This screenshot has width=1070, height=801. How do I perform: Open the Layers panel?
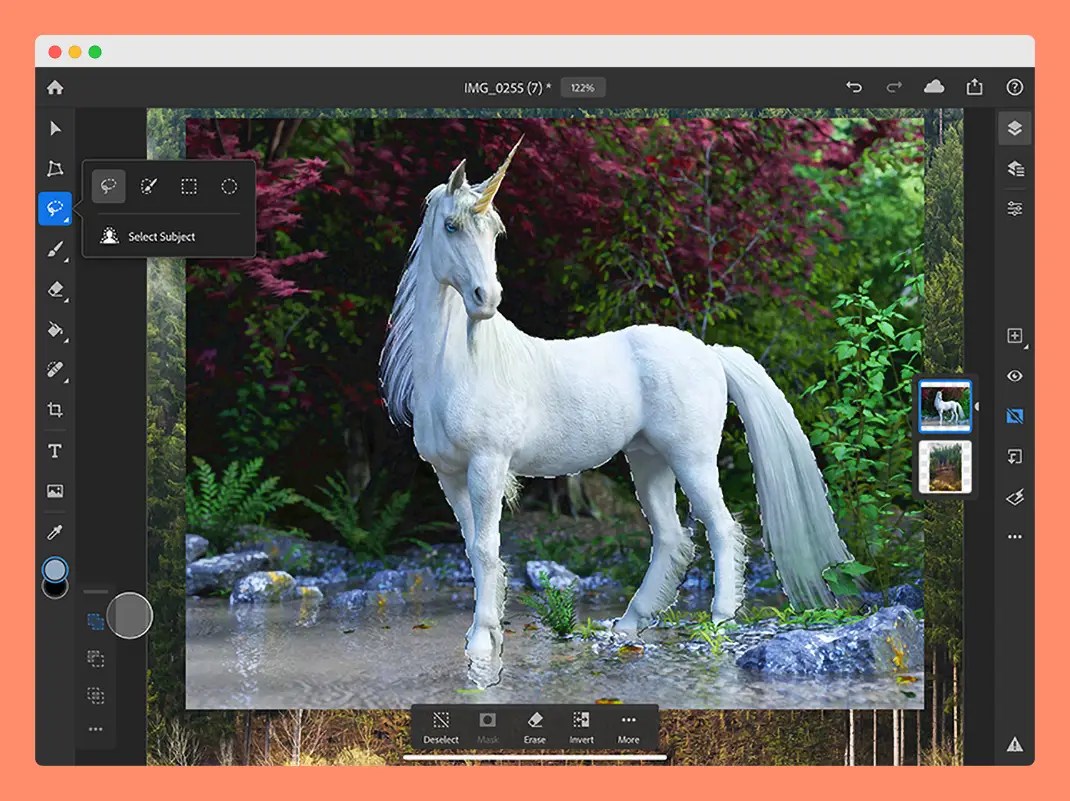point(1015,128)
